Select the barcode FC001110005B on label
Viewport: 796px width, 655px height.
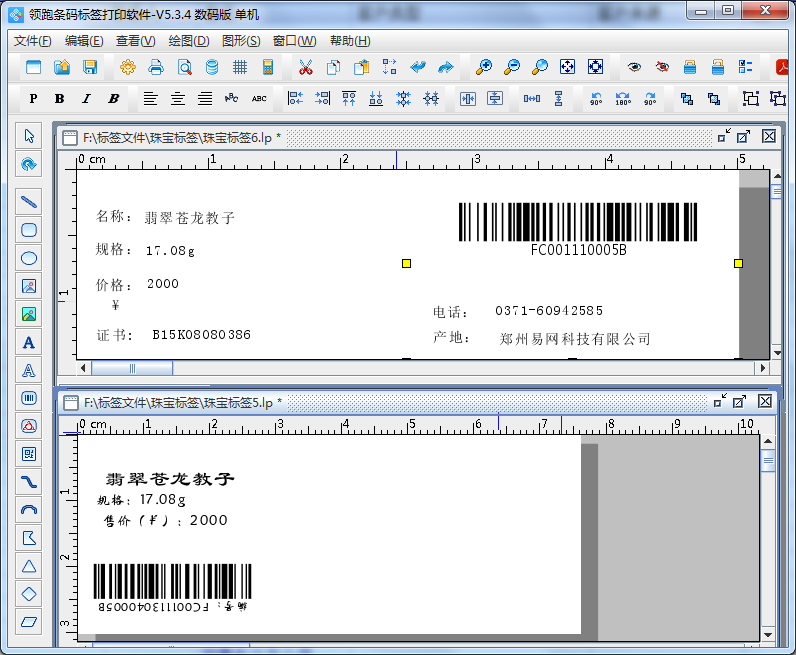(578, 223)
